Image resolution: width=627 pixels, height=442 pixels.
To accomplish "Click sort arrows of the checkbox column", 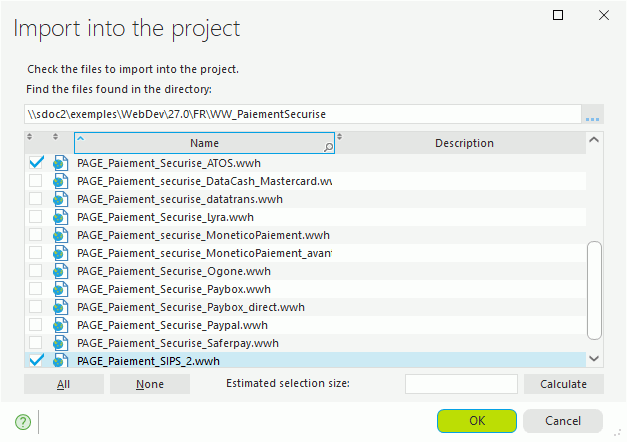I will point(30,137).
